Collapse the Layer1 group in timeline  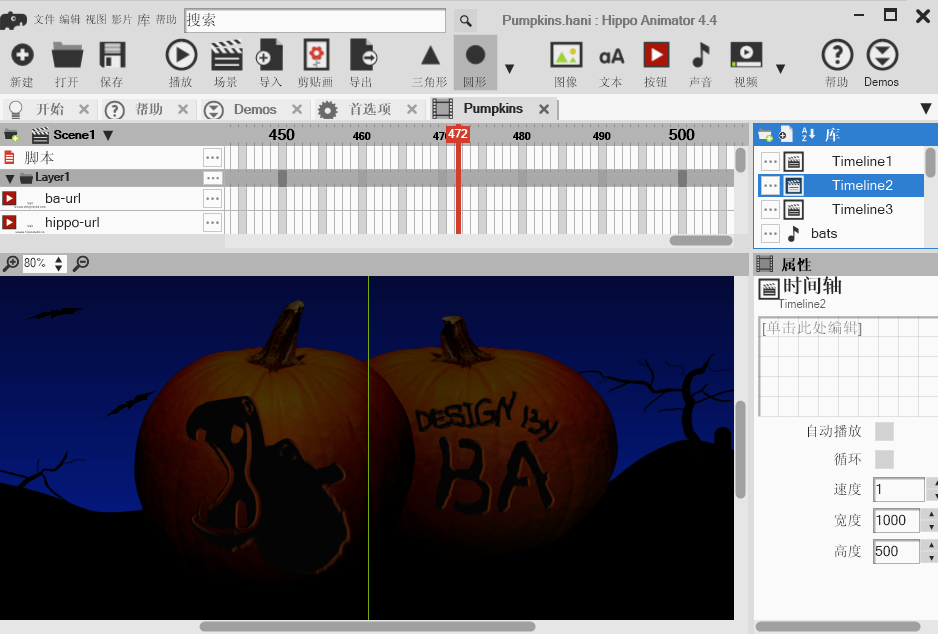tap(10, 178)
